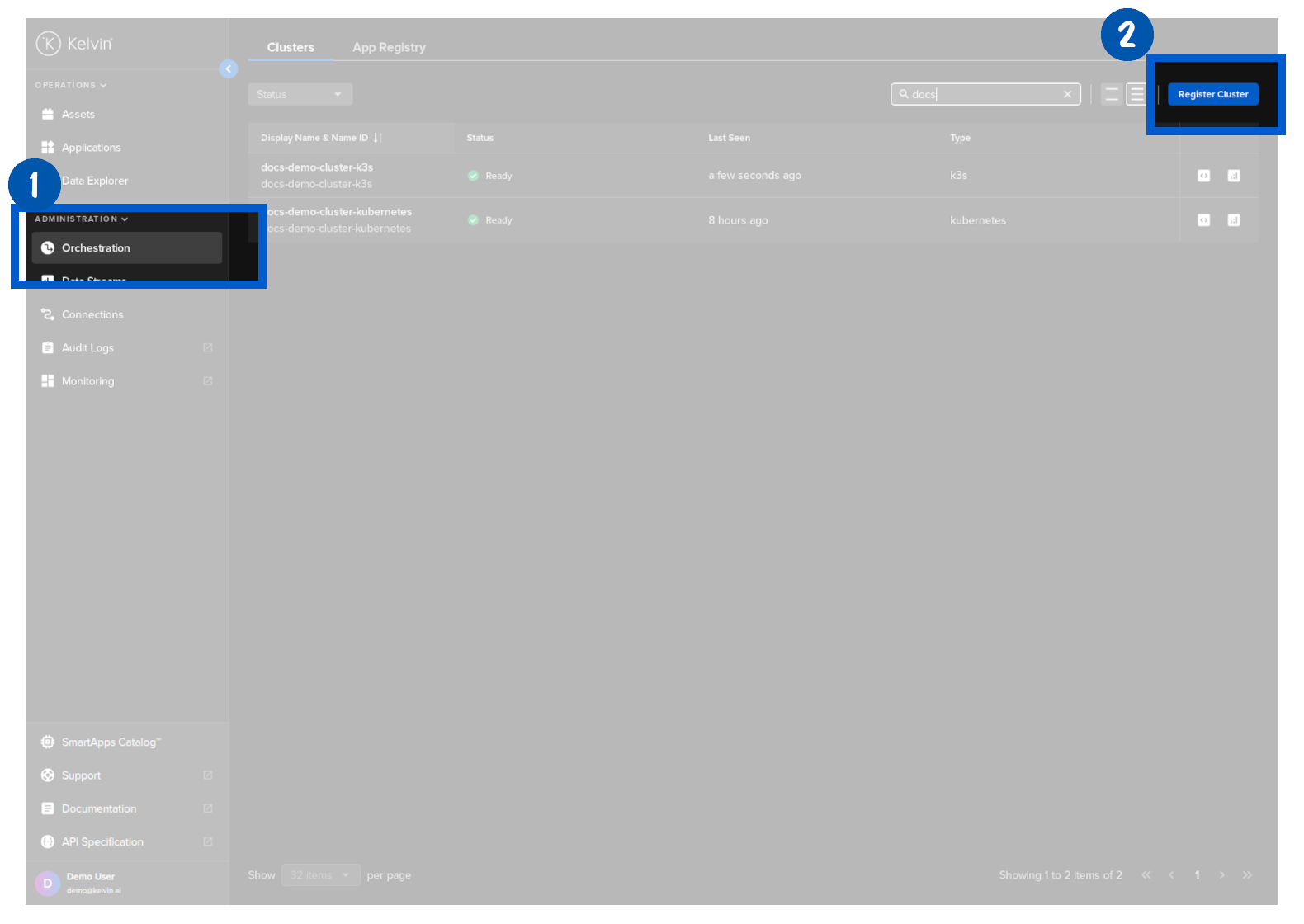Open the Status filter dropdown
This screenshot has width=1304, height=924.
tap(300, 95)
